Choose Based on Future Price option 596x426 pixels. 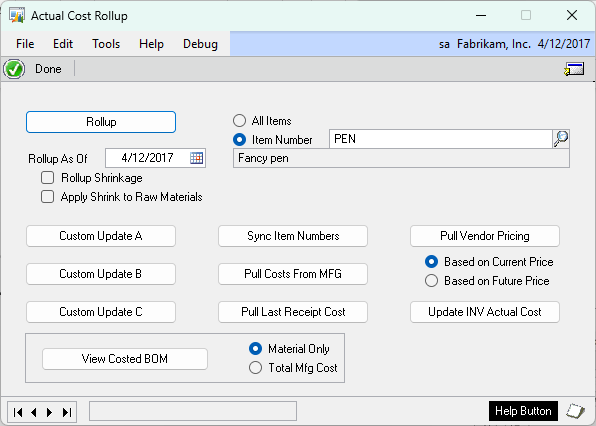[431, 281]
